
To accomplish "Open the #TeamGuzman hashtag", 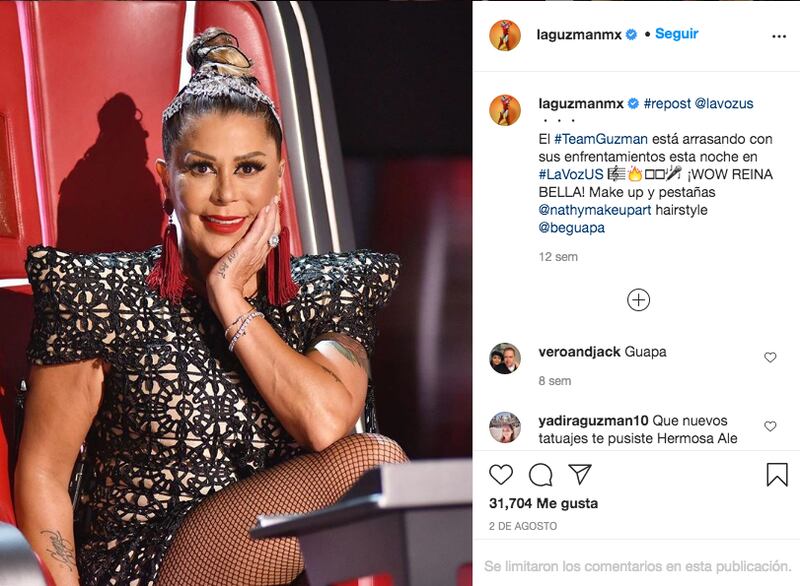I will (x=601, y=139).
